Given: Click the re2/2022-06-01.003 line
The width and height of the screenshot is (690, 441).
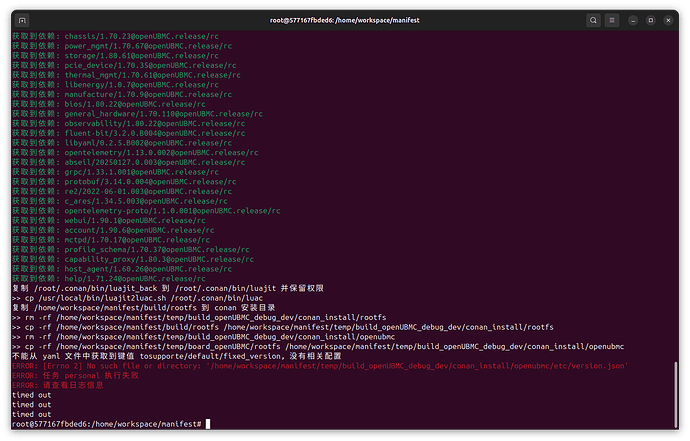Looking at the screenshot, I should pyautogui.click(x=122, y=191).
